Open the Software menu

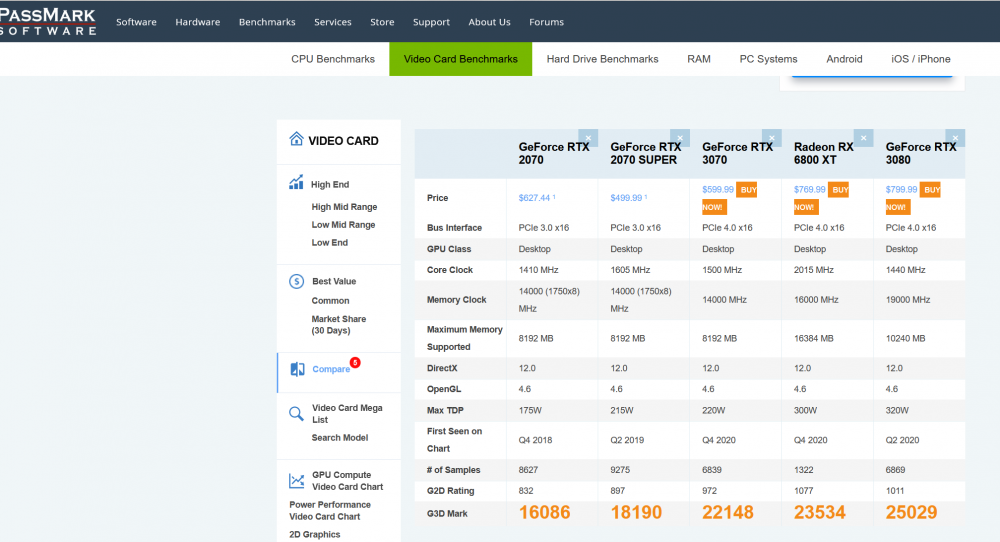pos(136,22)
